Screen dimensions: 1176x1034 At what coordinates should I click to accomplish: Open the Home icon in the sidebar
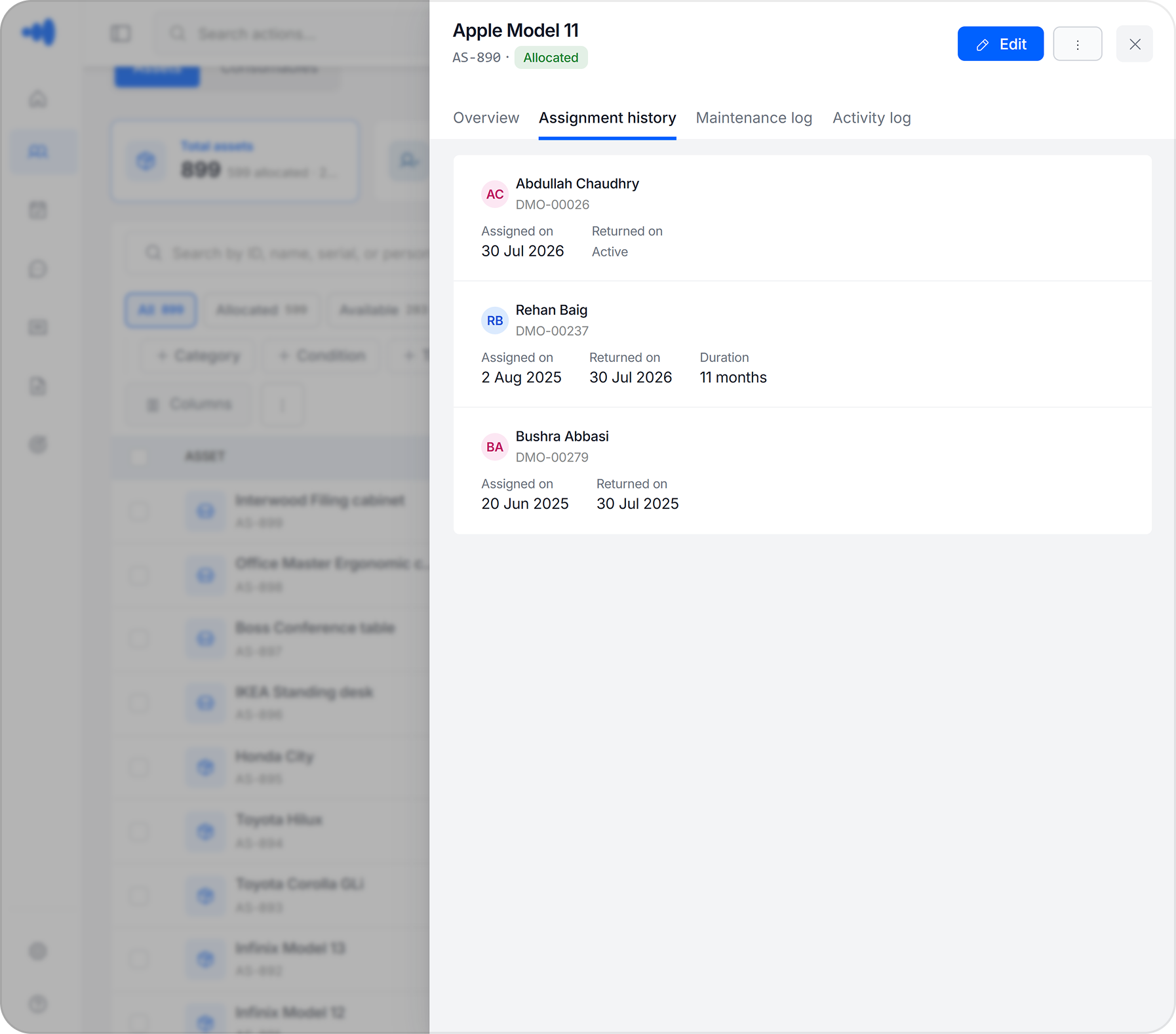tap(38, 99)
